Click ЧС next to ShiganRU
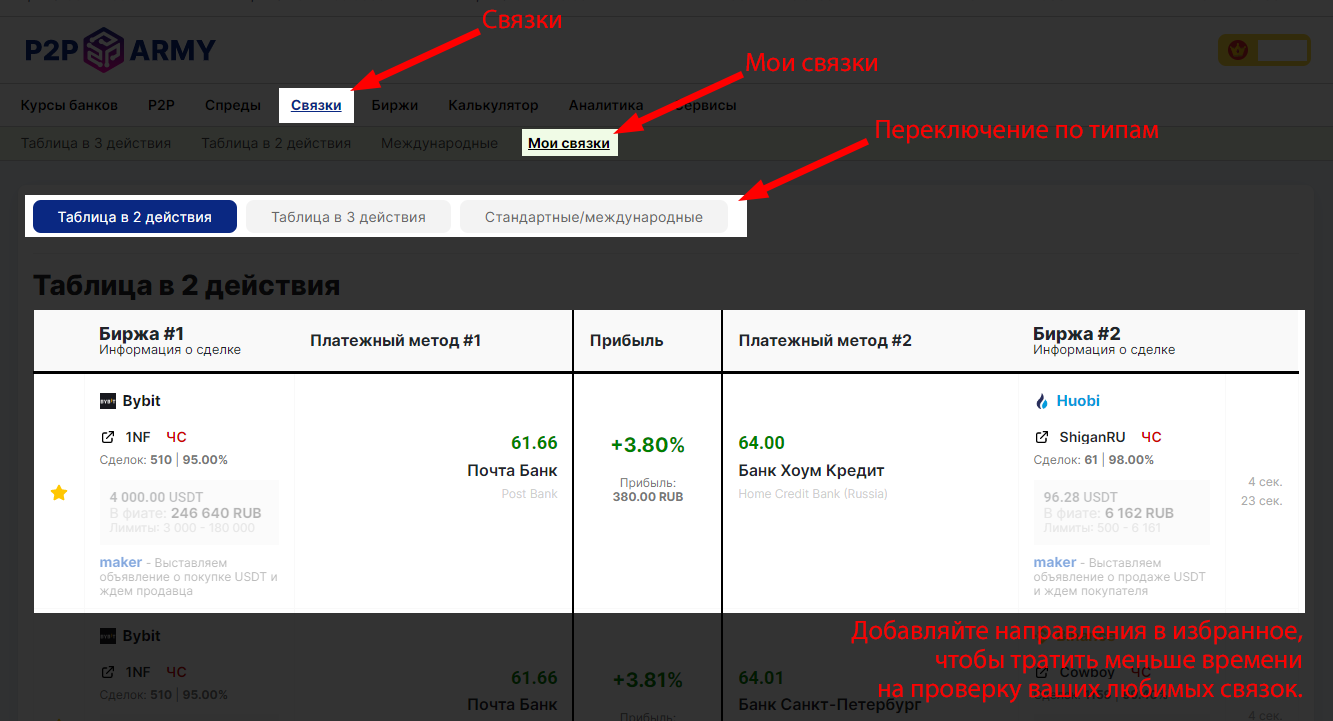This screenshot has width=1333, height=721. pyautogui.click(x=1151, y=437)
